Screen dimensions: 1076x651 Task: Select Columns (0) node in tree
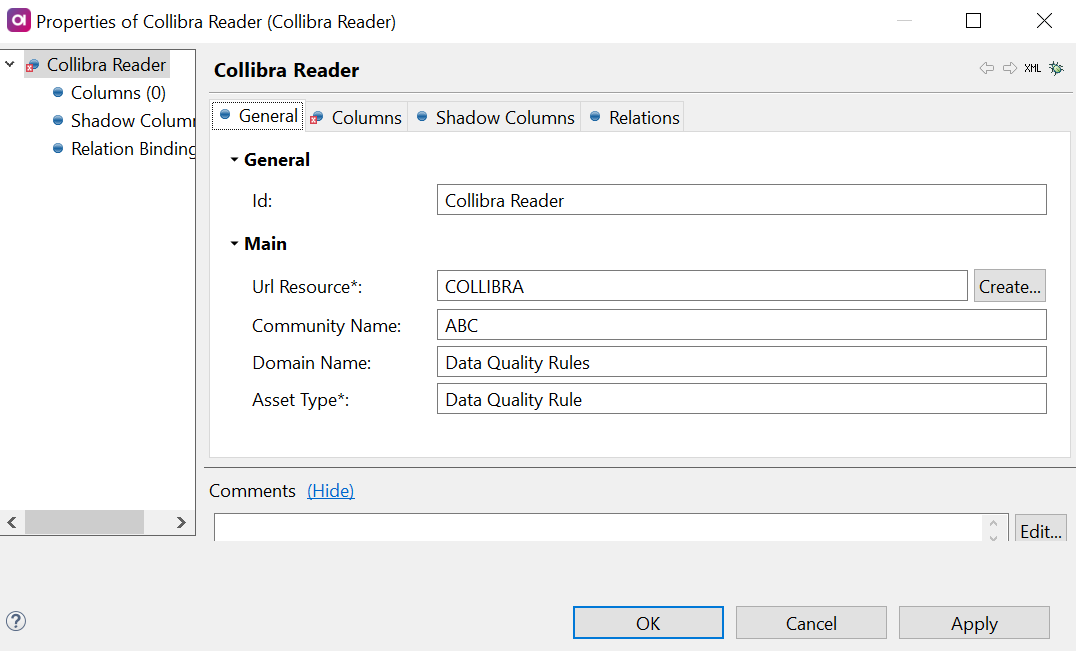pos(117,93)
